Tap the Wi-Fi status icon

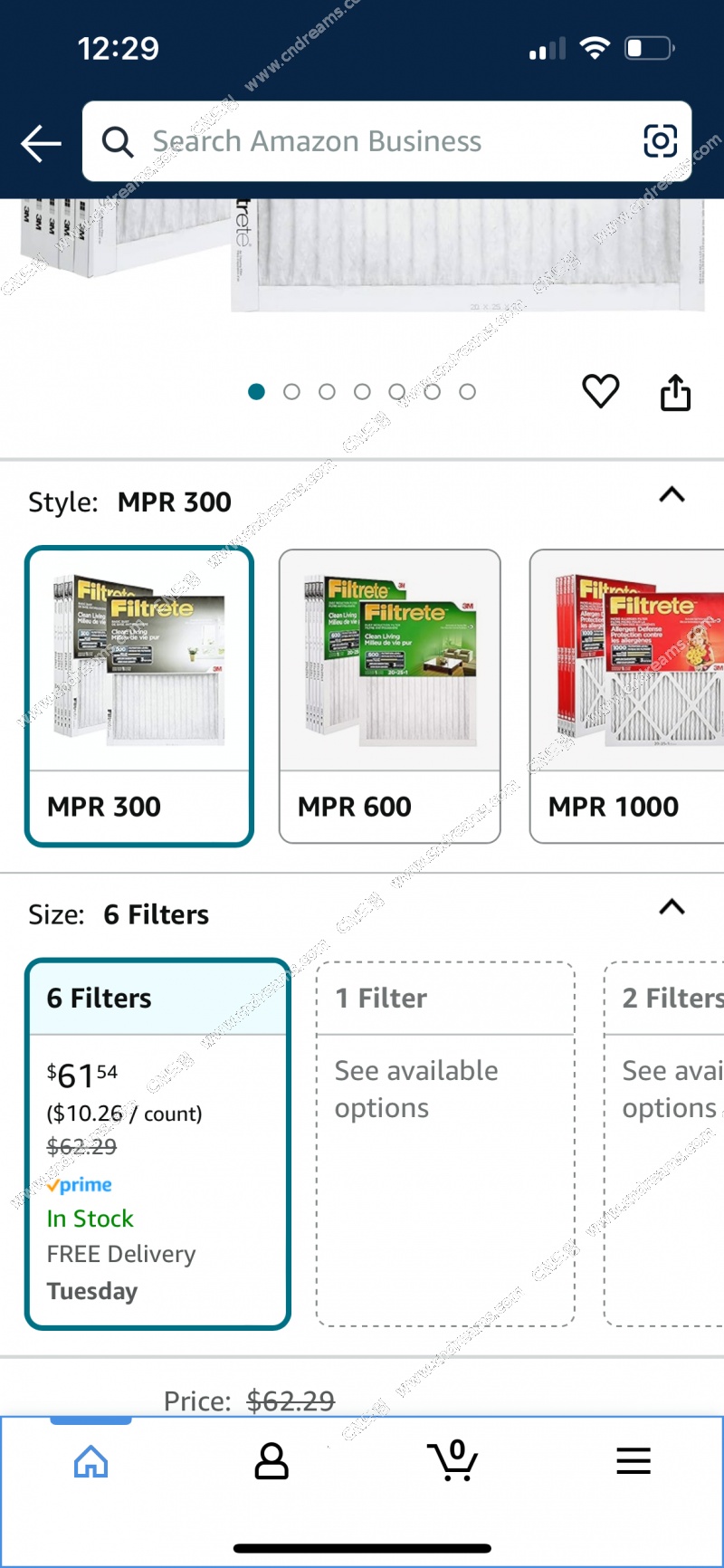coord(595,48)
